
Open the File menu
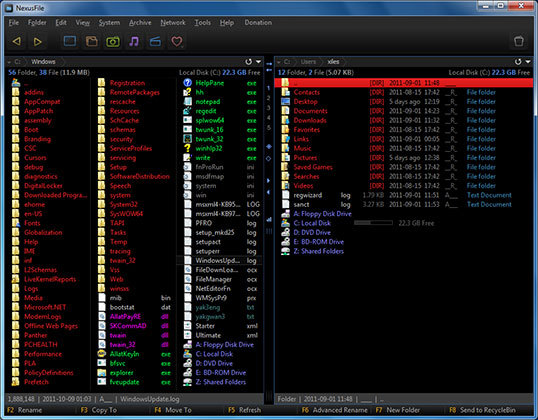point(14,23)
